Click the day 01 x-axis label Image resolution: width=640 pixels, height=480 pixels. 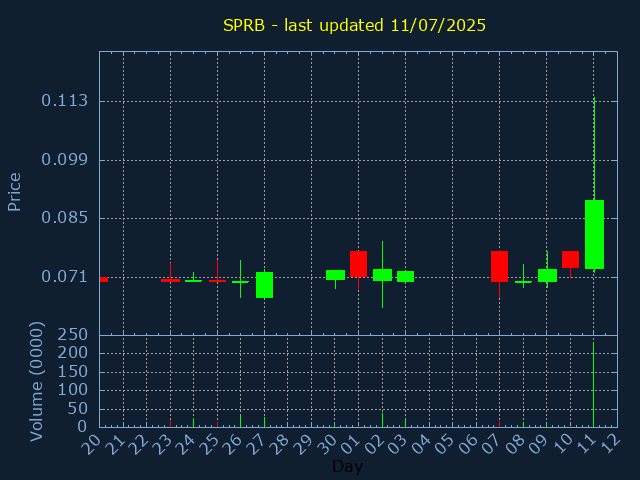(x=349, y=444)
